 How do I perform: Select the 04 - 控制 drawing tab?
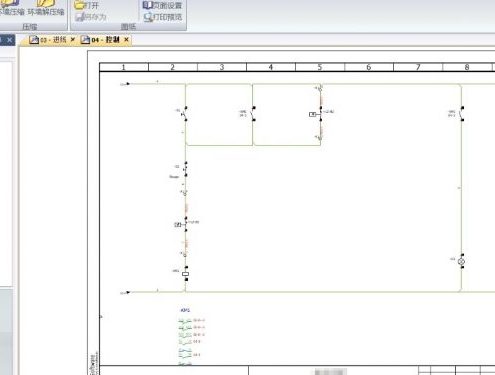100,40
